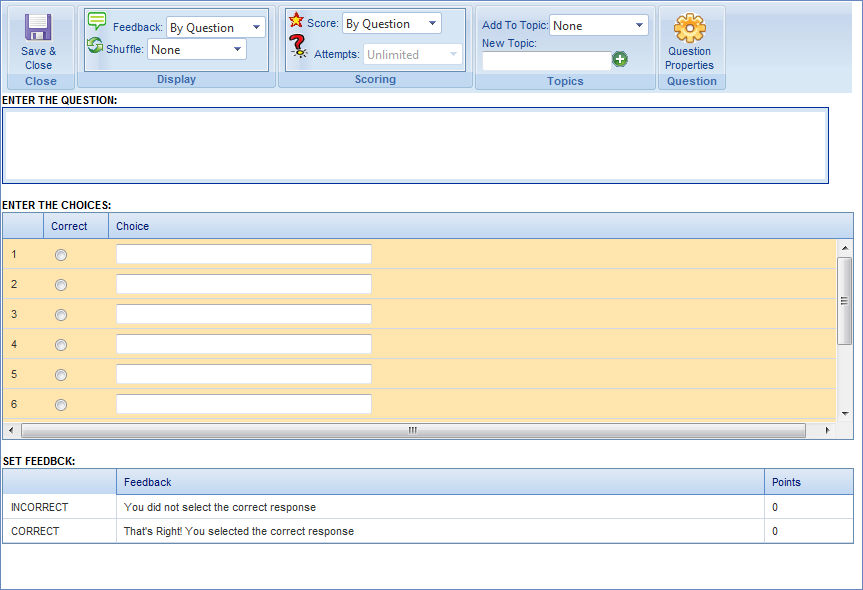Click the left scroll arrow below the choices
Viewport: 863px width, 590px height.
pos(10,430)
